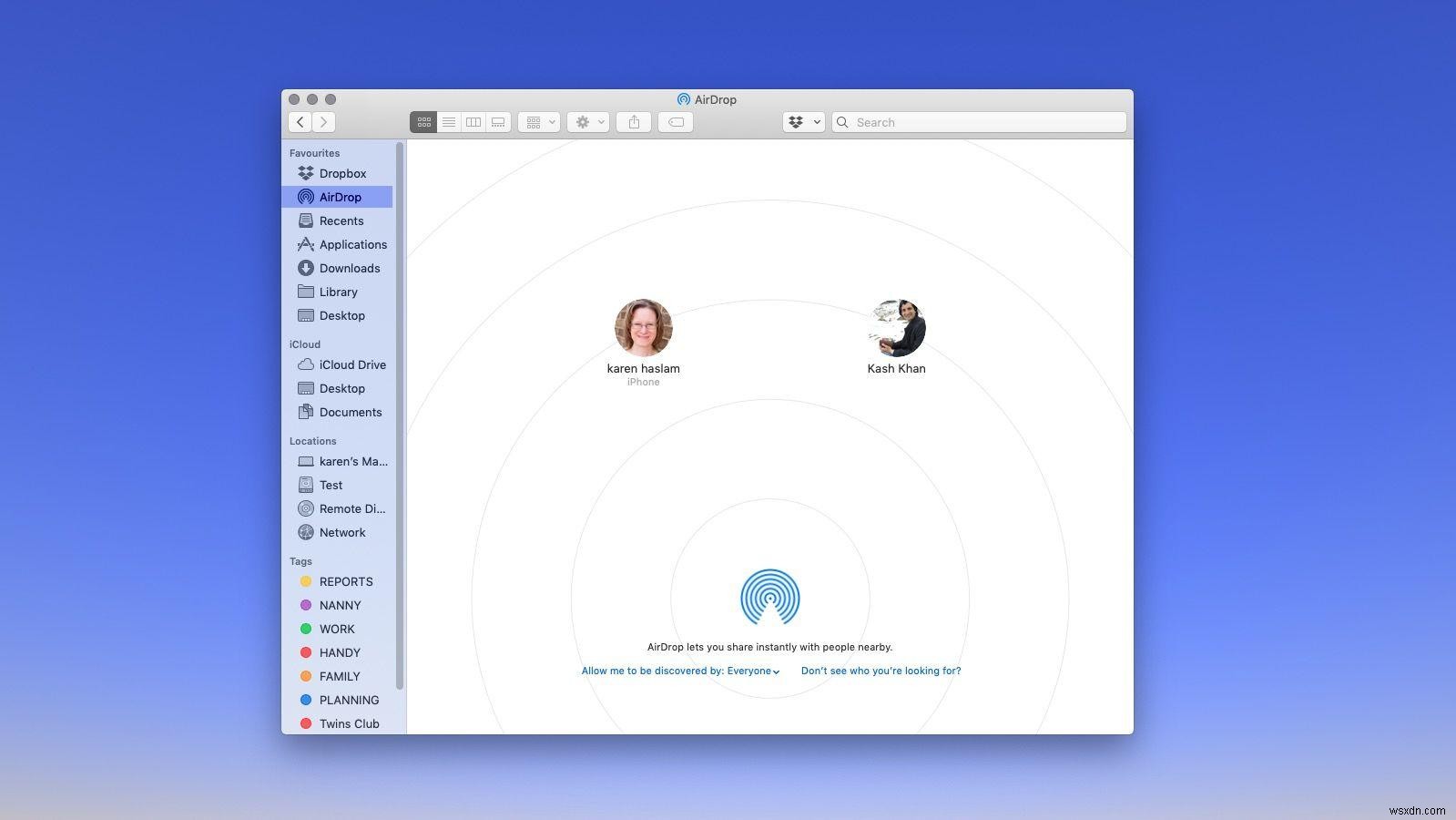This screenshot has height=820, width=1456.
Task: Switch to icon view in toolbar
Action: [x=423, y=122]
